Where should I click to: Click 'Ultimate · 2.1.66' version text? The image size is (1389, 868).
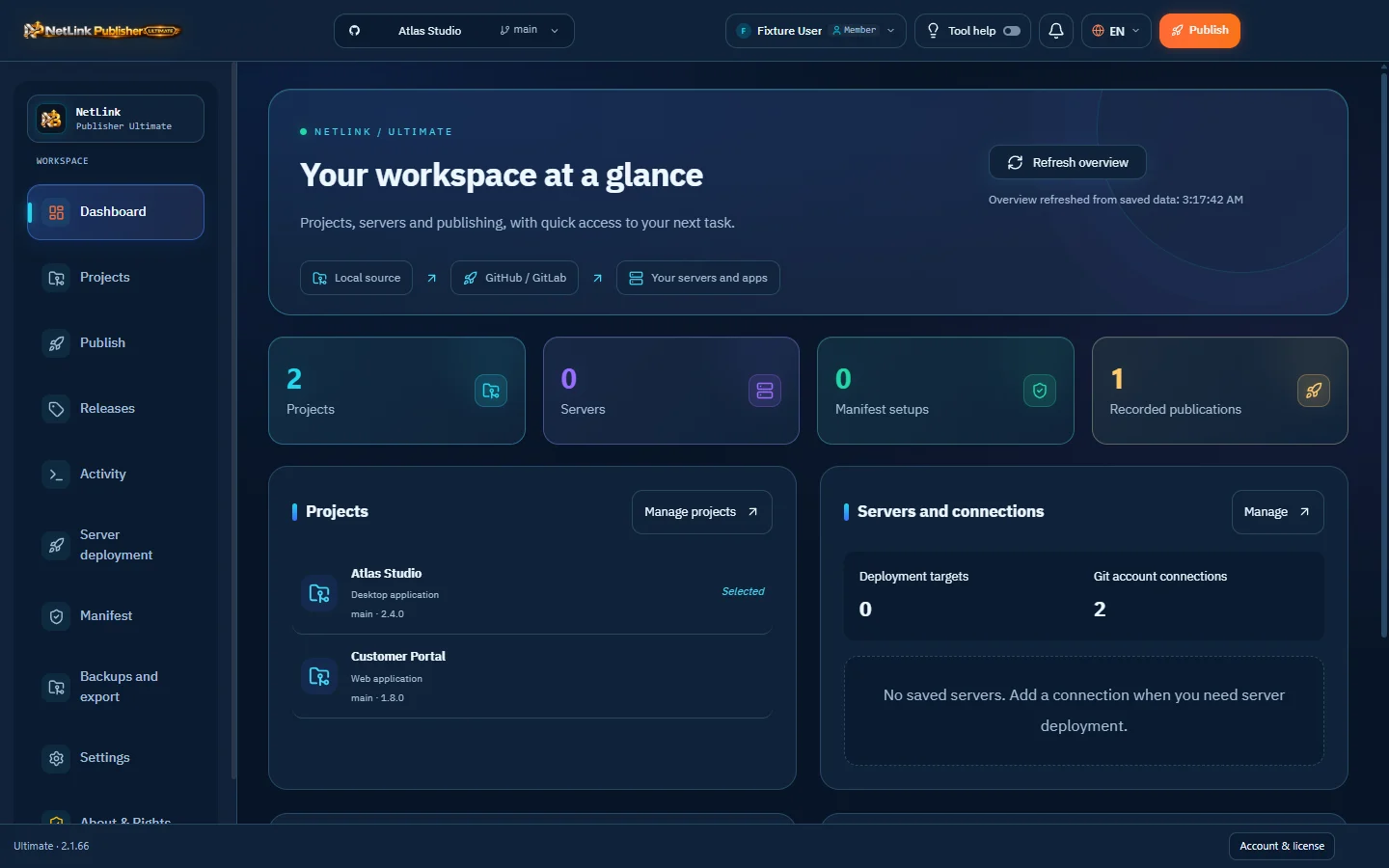coord(51,846)
